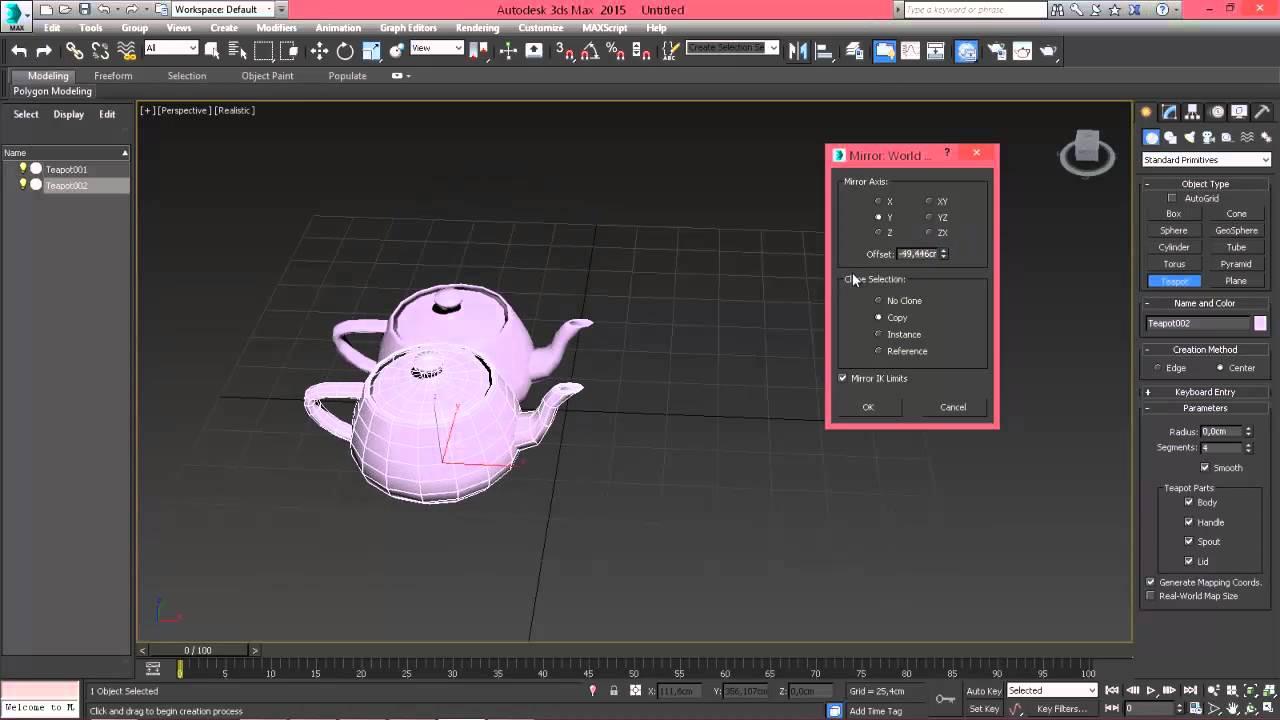
Task: Click the Play Animation button
Action: [1151, 691]
